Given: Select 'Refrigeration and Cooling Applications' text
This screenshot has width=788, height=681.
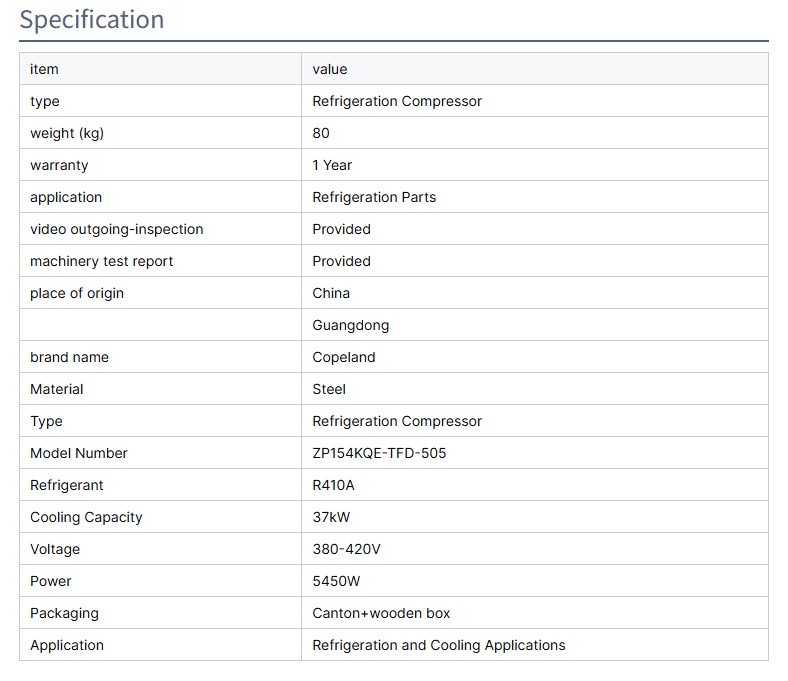Looking at the screenshot, I should (x=438, y=645).
